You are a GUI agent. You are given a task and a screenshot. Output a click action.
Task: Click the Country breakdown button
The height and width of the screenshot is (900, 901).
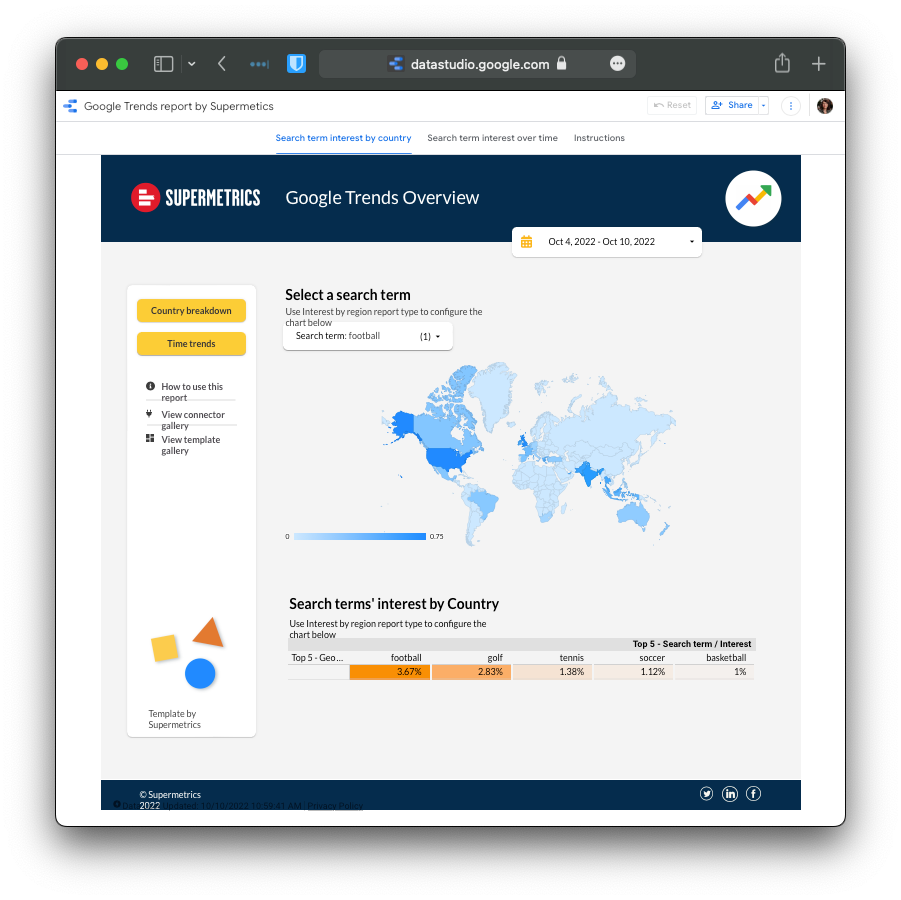(x=191, y=311)
